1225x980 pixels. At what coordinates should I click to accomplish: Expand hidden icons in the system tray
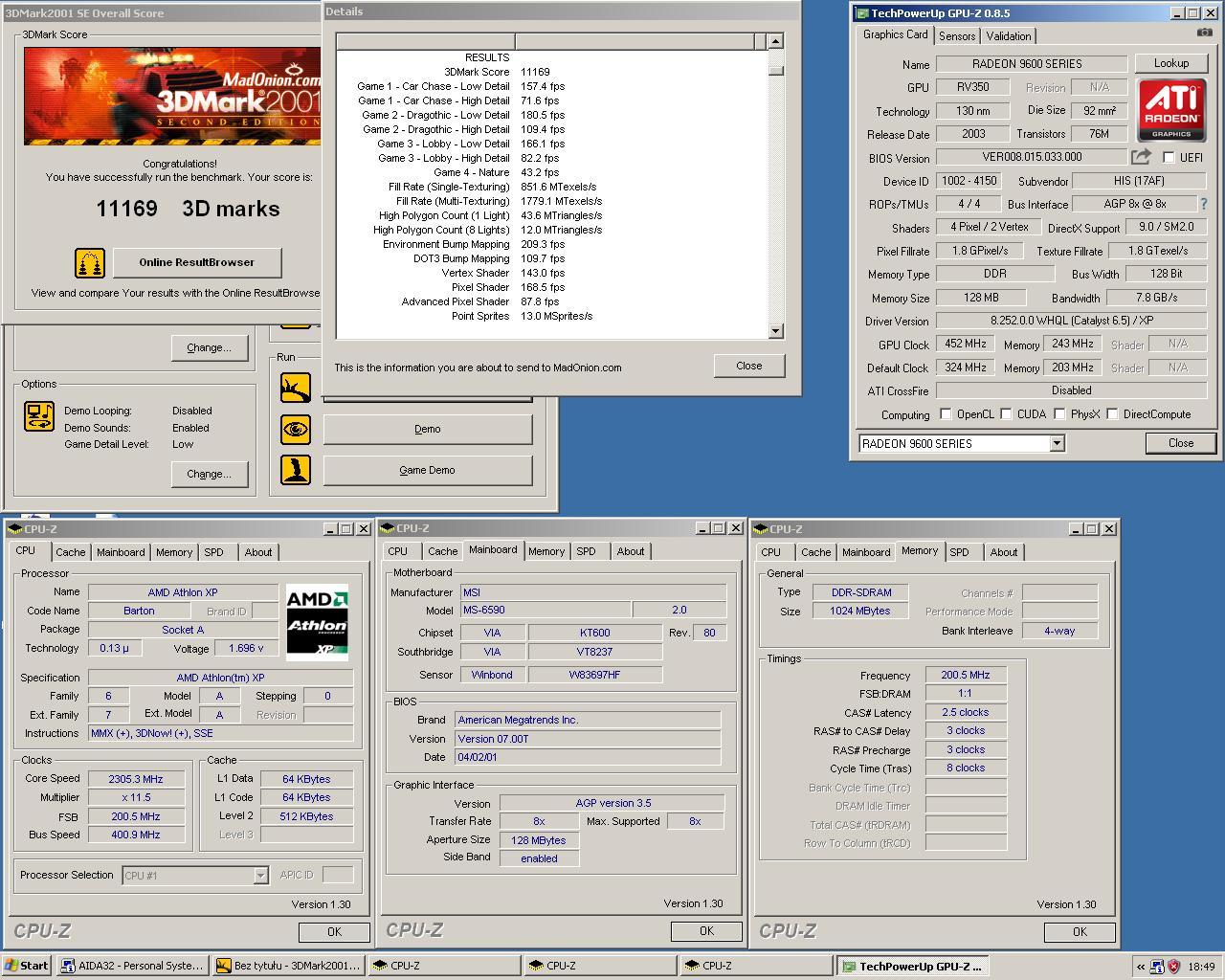[x=1141, y=967]
